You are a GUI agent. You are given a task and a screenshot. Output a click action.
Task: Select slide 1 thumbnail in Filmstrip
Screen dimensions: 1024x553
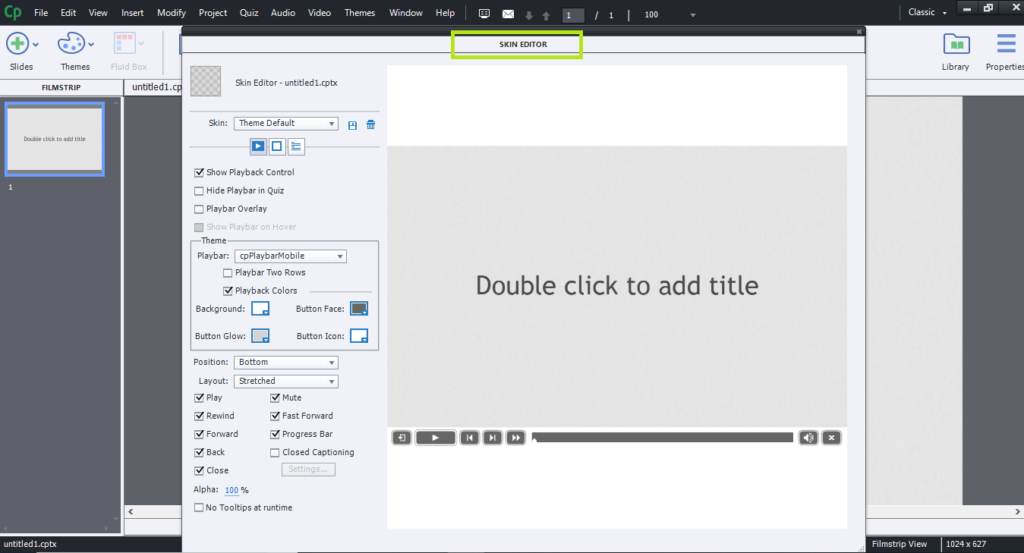(x=55, y=139)
